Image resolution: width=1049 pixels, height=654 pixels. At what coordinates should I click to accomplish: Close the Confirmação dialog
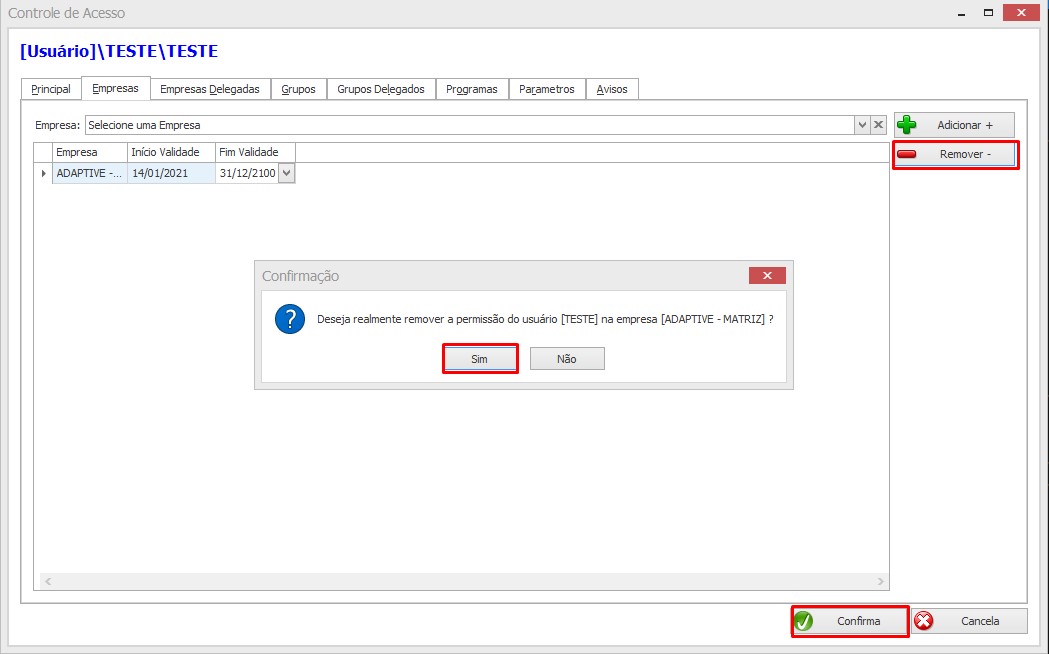[767, 276]
